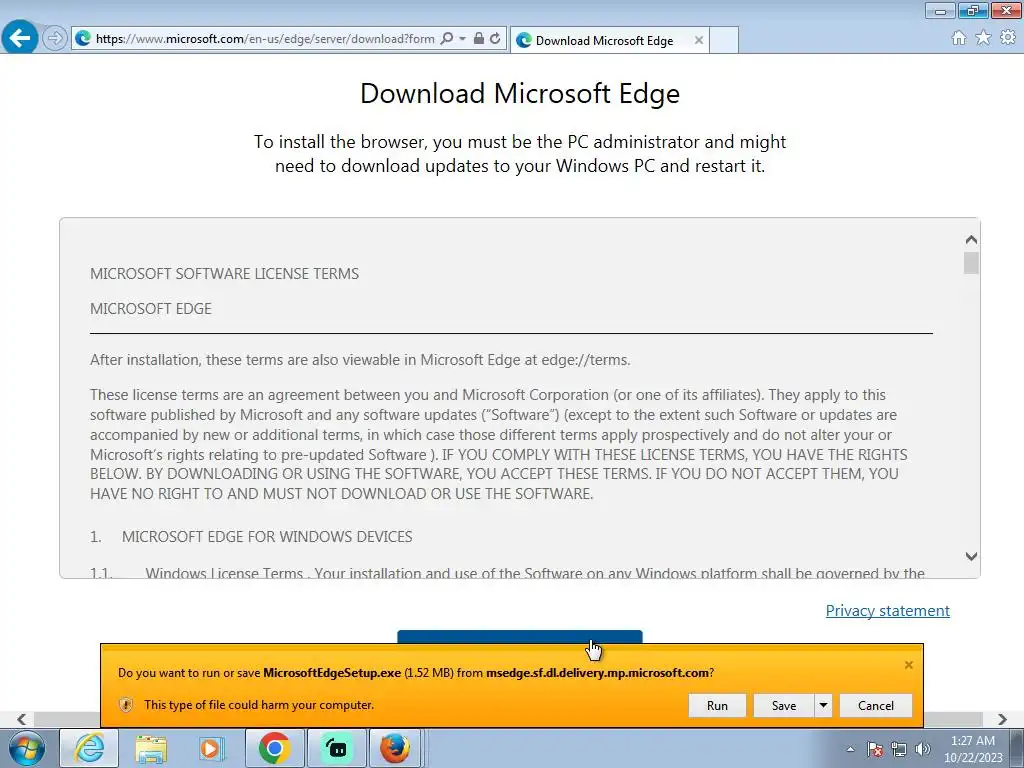The image size is (1024, 768).
Task: Go back with the browser back arrow
Action: point(20,37)
